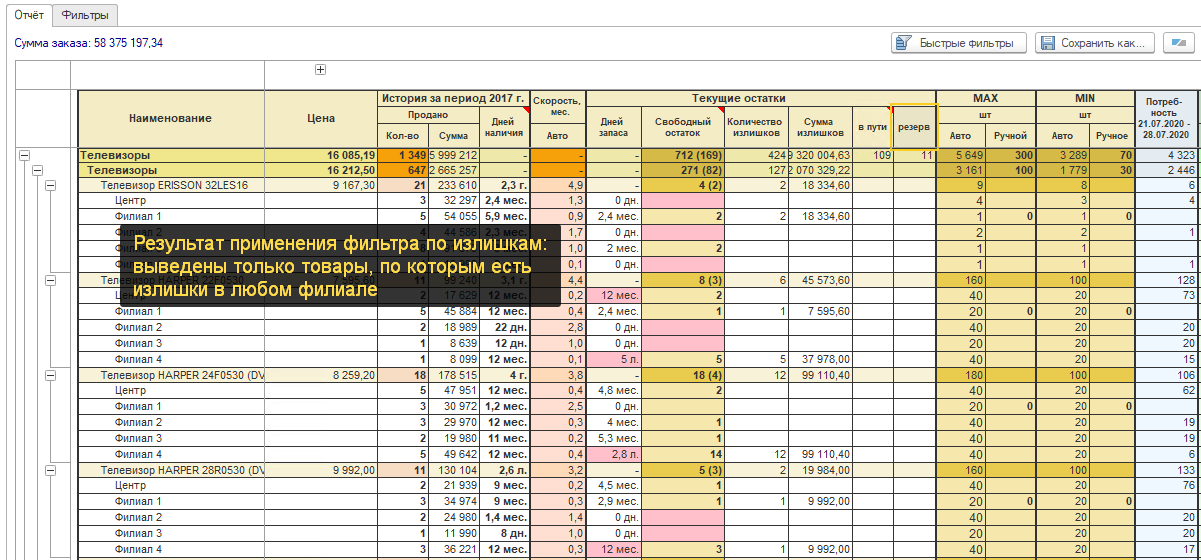This screenshot has height=560, width=1201.
Task: Click the Потребность 21.07.2020 - 28.07.2020 header
Action: tap(1166, 119)
